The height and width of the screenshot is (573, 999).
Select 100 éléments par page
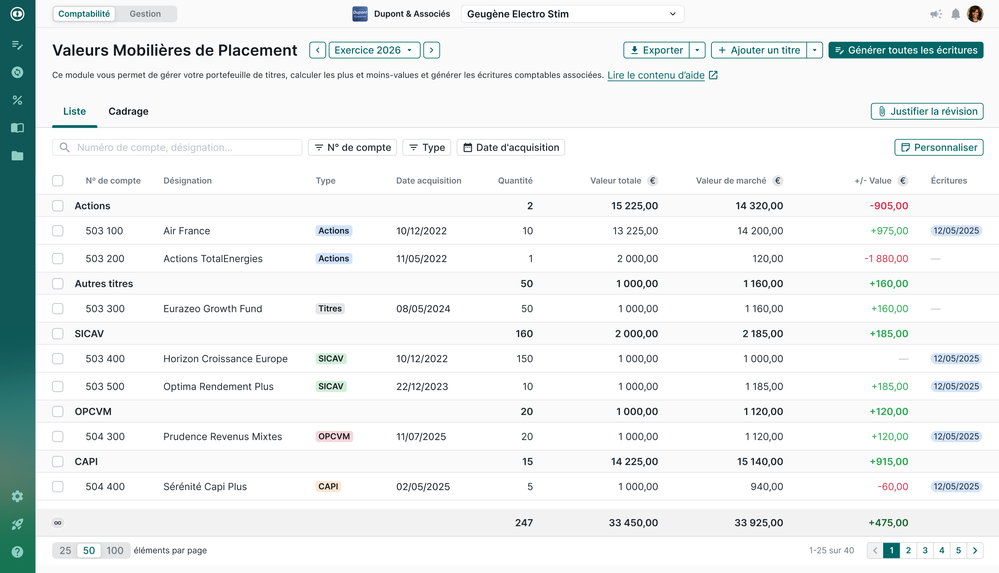(x=115, y=550)
